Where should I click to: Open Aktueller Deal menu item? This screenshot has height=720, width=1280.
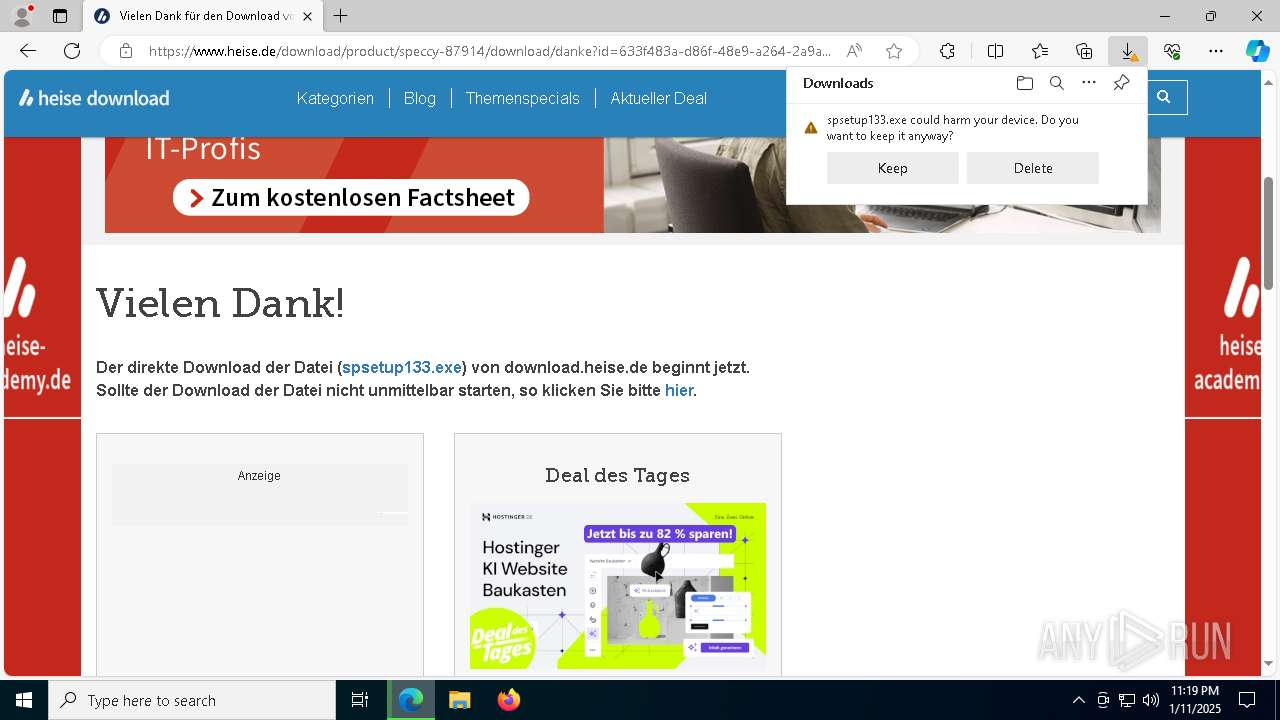(659, 98)
